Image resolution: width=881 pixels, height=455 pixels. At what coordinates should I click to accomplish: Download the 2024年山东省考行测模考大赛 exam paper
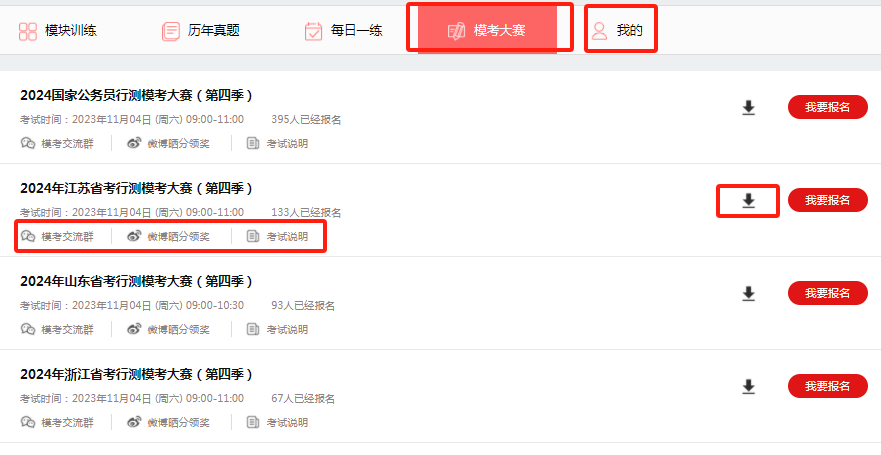(748, 293)
